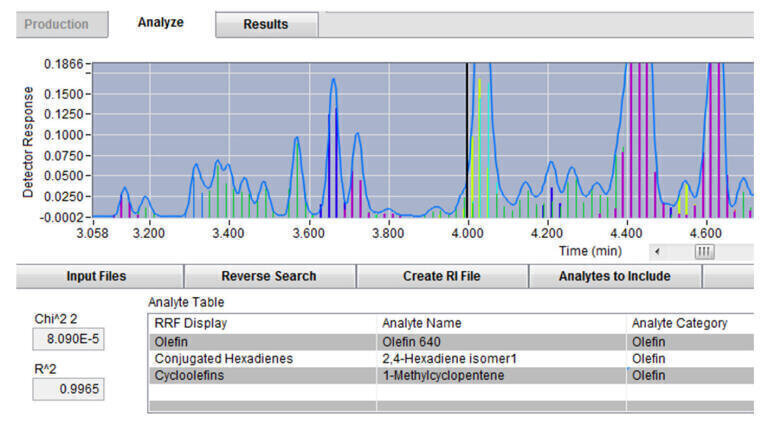768x432 pixels.
Task: Click the R^2 value field
Action: click(x=69, y=389)
